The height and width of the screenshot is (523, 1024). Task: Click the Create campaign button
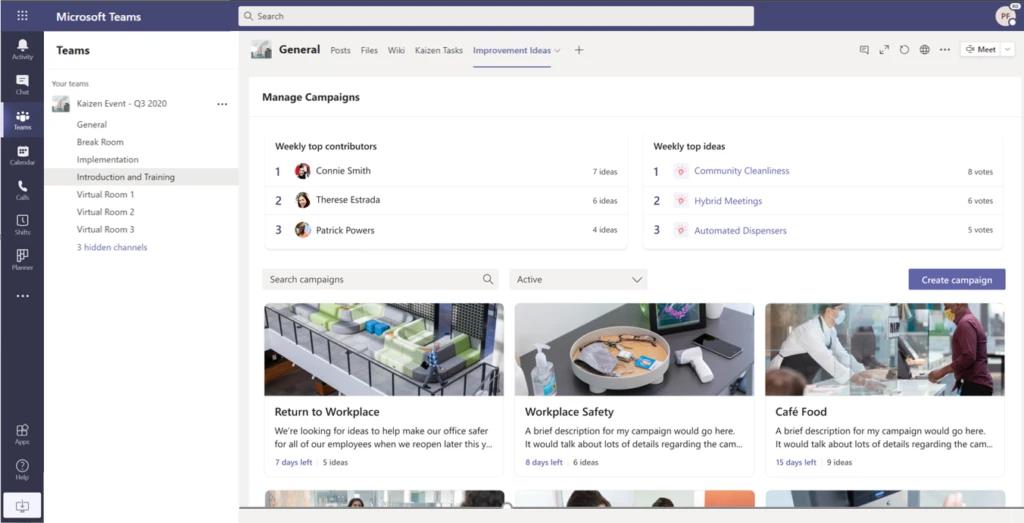point(956,280)
